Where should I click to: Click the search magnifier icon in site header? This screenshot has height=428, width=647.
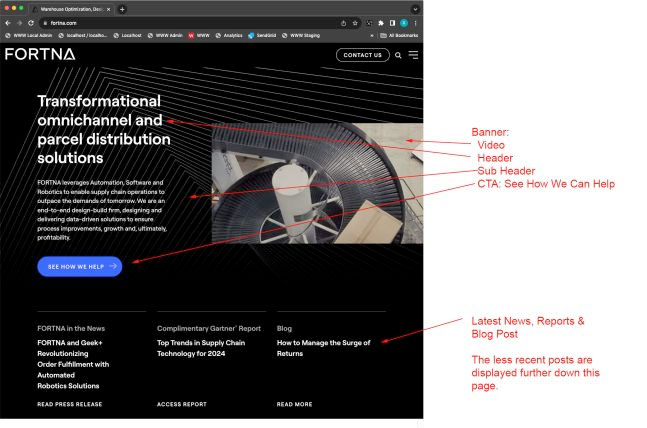pos(398,55)
